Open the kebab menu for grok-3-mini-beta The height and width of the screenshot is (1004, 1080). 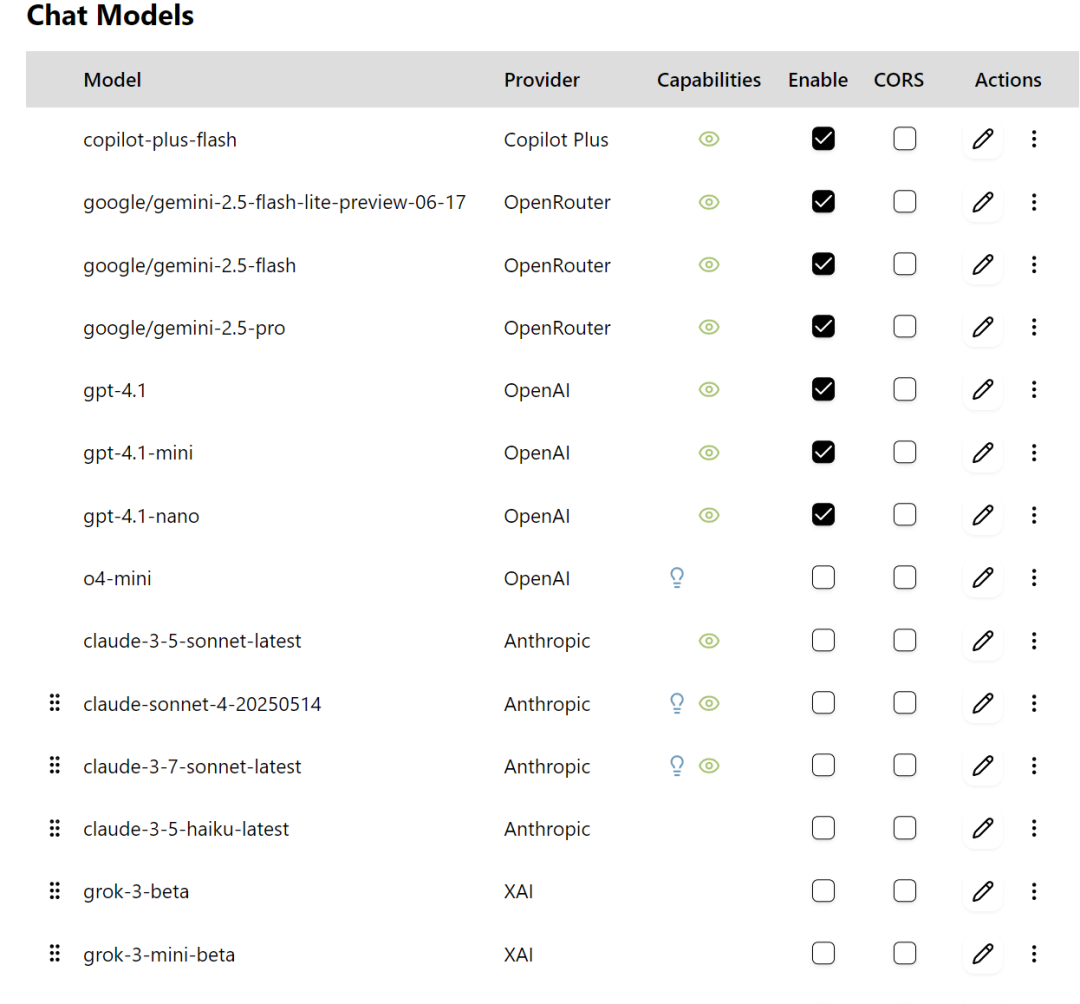click(x=1034, y=954)
